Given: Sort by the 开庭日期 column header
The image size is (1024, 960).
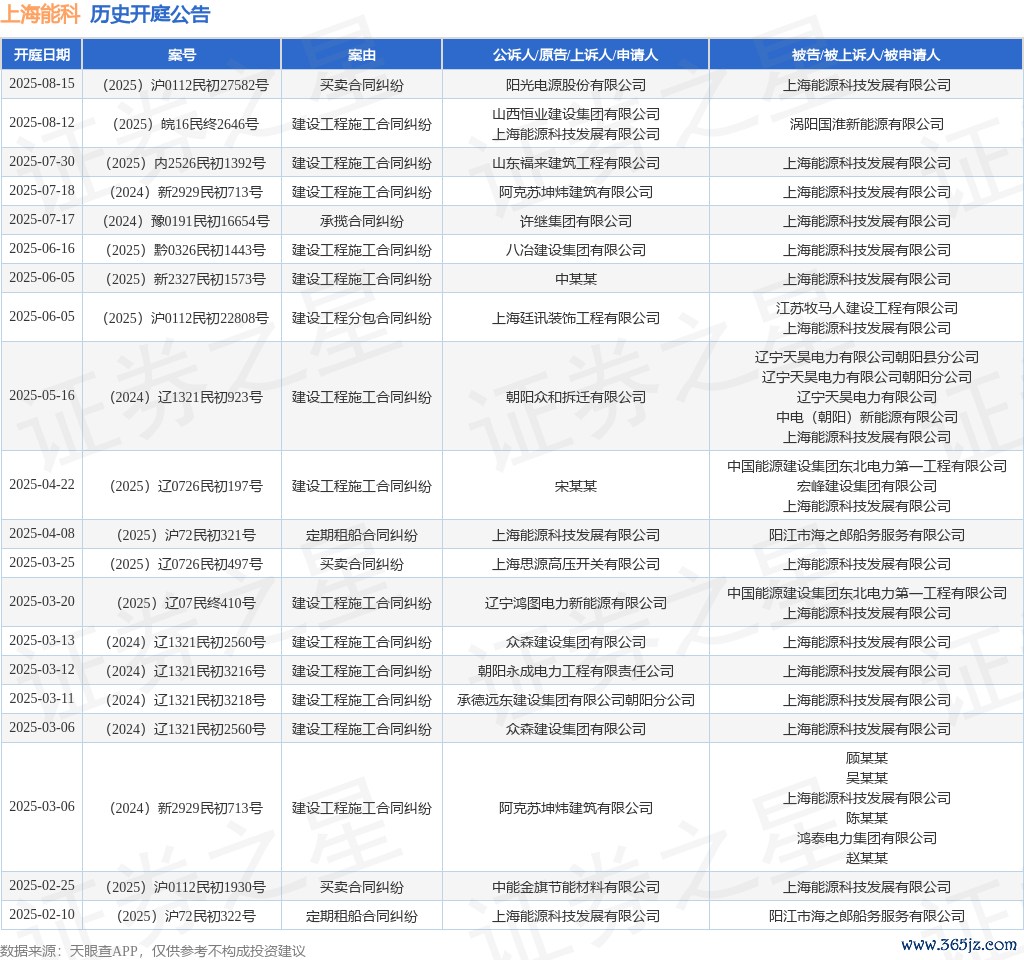Looking at the screenshot, I should 42,55.
